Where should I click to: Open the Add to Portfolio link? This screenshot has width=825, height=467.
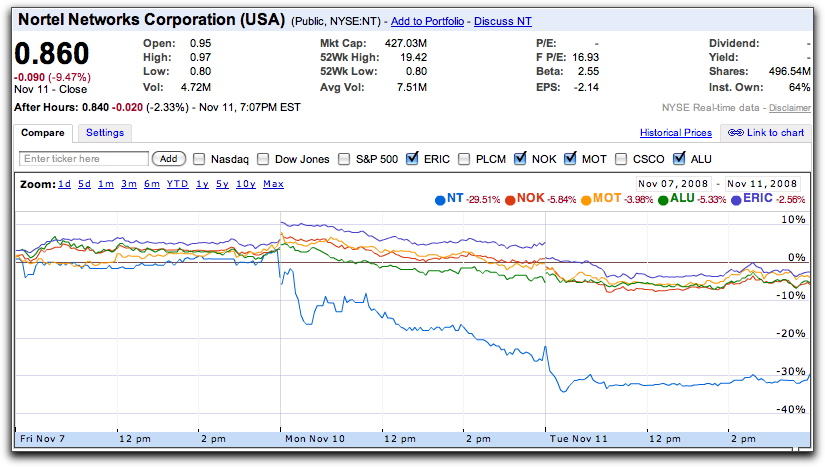pos(427,21)
